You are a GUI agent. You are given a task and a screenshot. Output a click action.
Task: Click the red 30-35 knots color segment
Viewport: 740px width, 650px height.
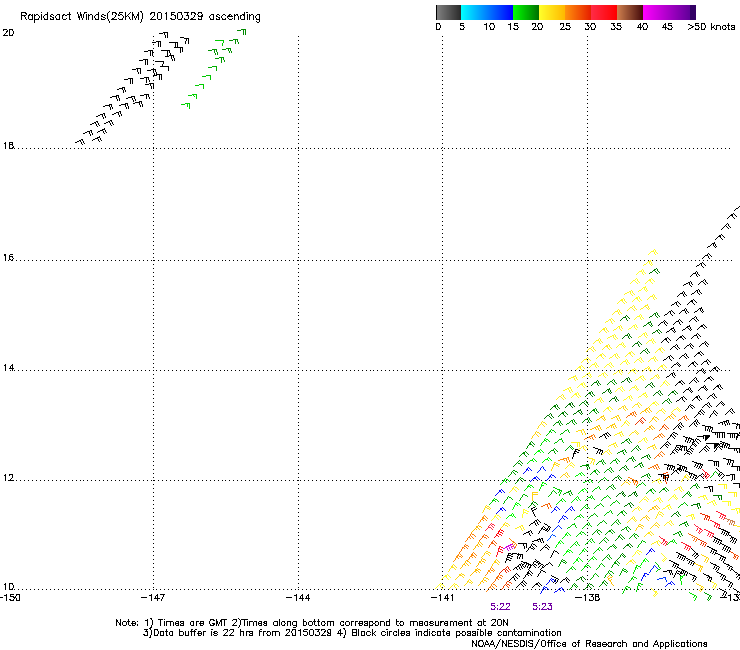tap(604, 12)
